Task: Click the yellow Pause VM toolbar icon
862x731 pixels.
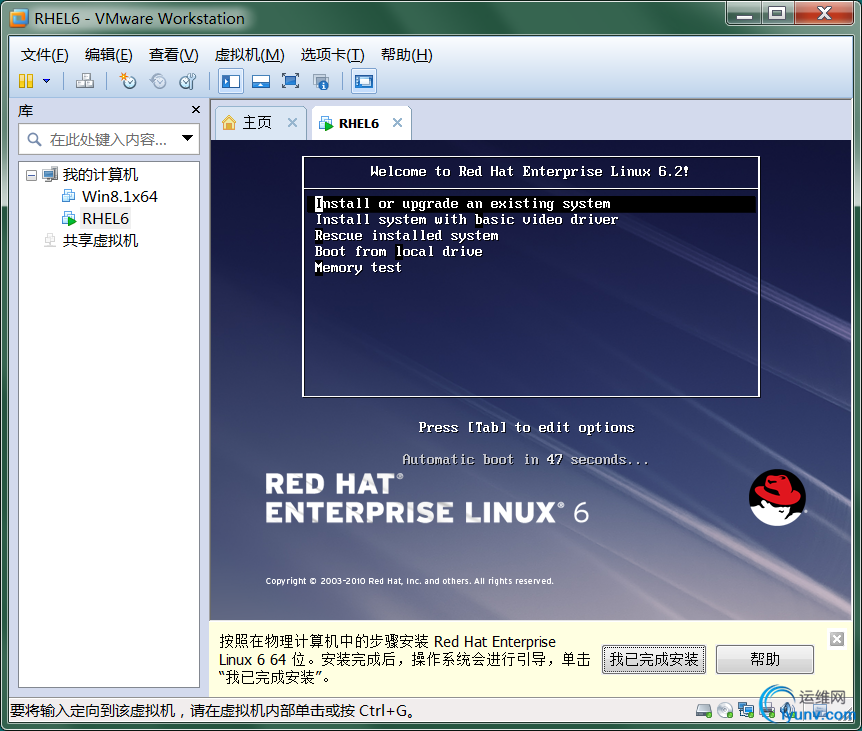Action: pos(26,81)
